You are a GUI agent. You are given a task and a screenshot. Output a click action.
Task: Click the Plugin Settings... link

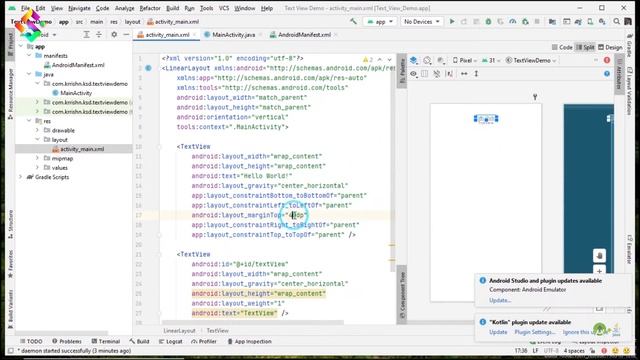click(535, 332)
